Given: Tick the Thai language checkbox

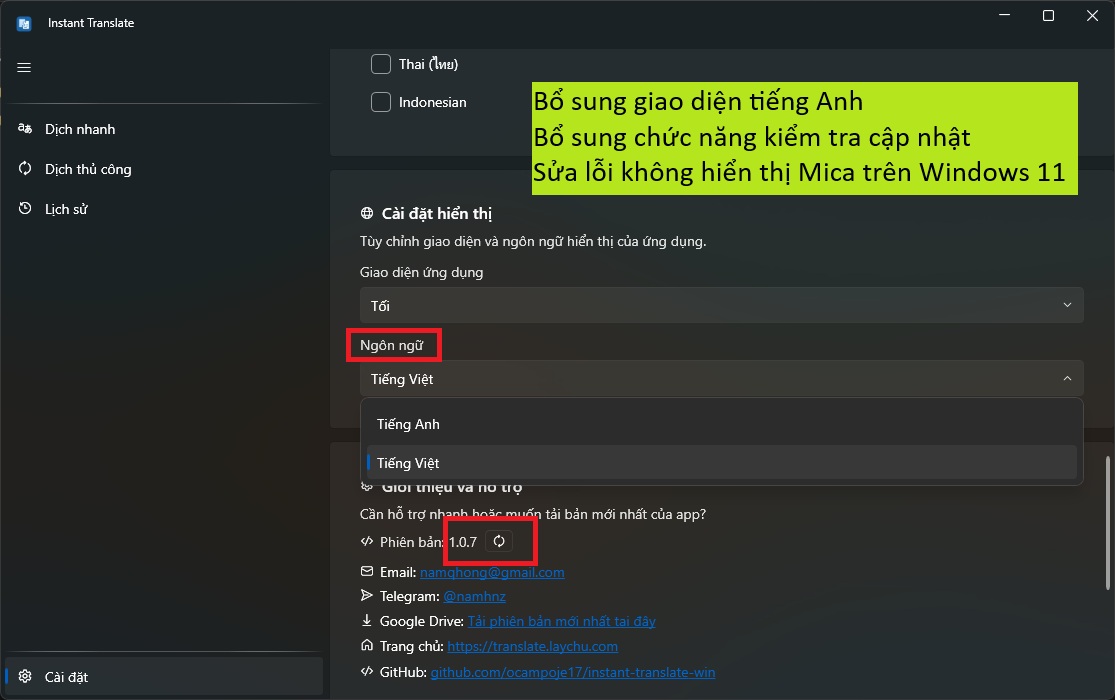Looking at the screenshot, I should coord(381,64).
